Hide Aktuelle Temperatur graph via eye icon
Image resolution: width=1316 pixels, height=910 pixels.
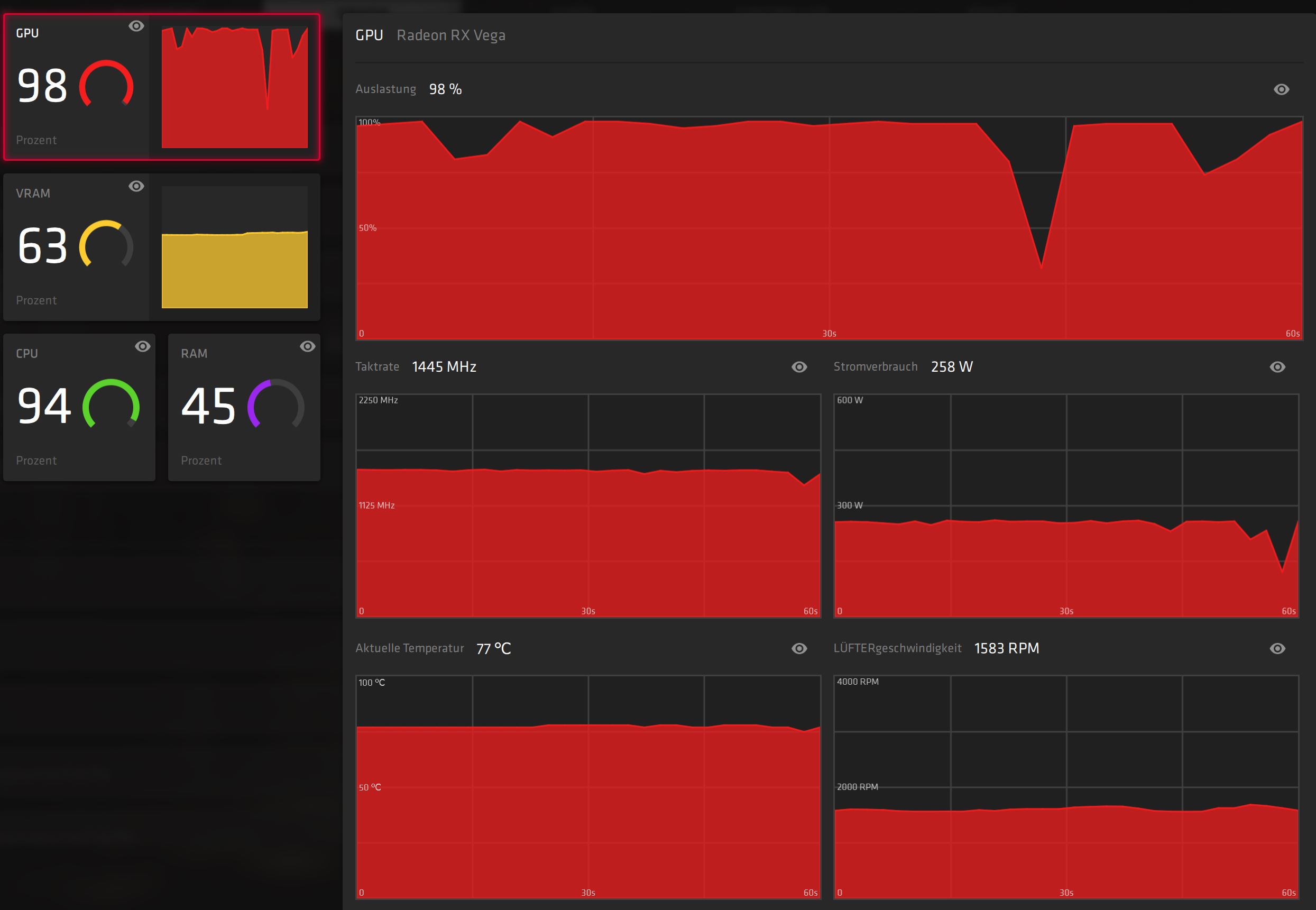coord(799,649)
